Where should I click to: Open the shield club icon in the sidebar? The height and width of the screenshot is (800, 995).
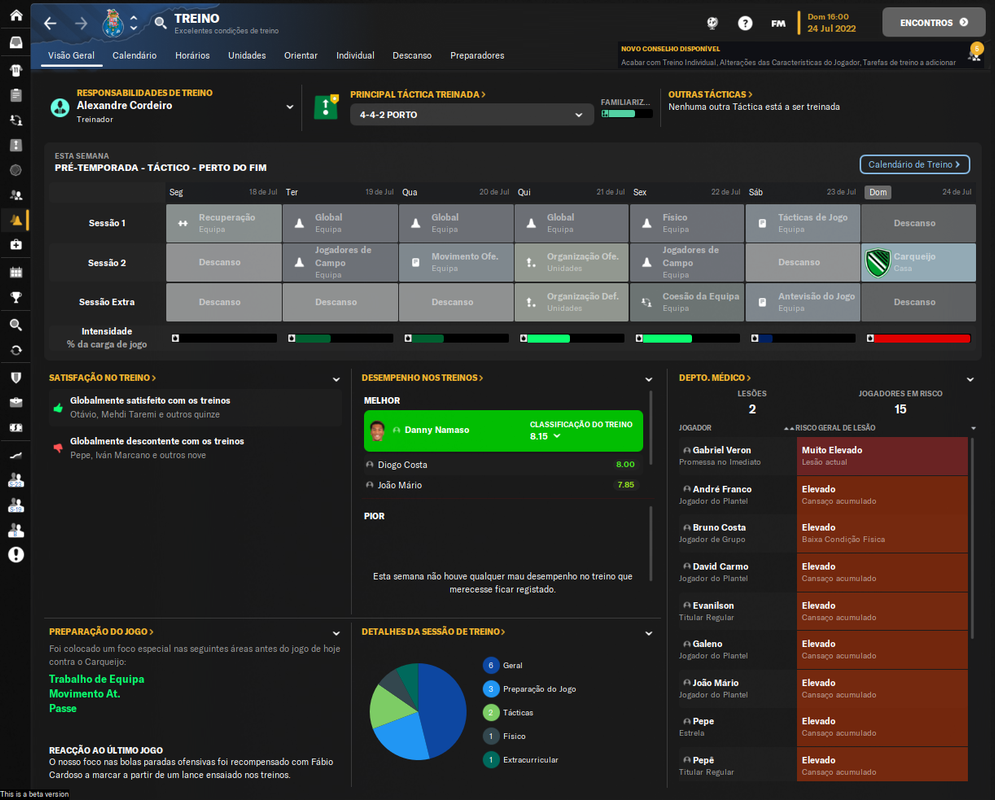(x=16, y=377)
